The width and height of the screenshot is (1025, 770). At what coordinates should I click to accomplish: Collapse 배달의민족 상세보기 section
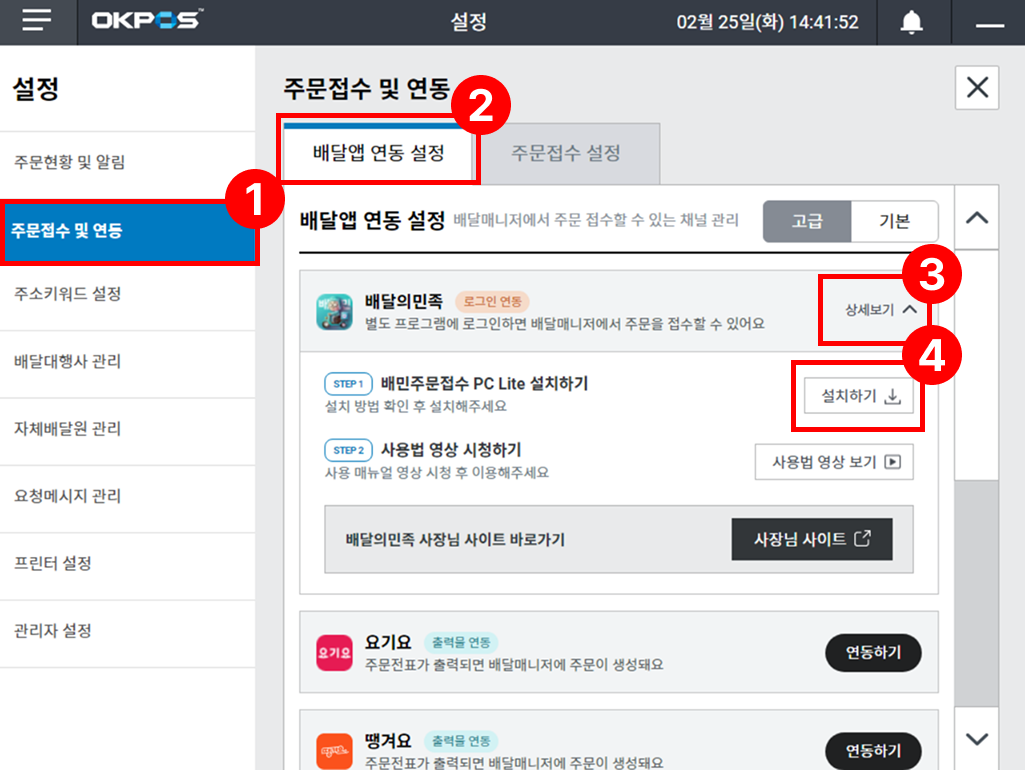[x=880, y=310]
